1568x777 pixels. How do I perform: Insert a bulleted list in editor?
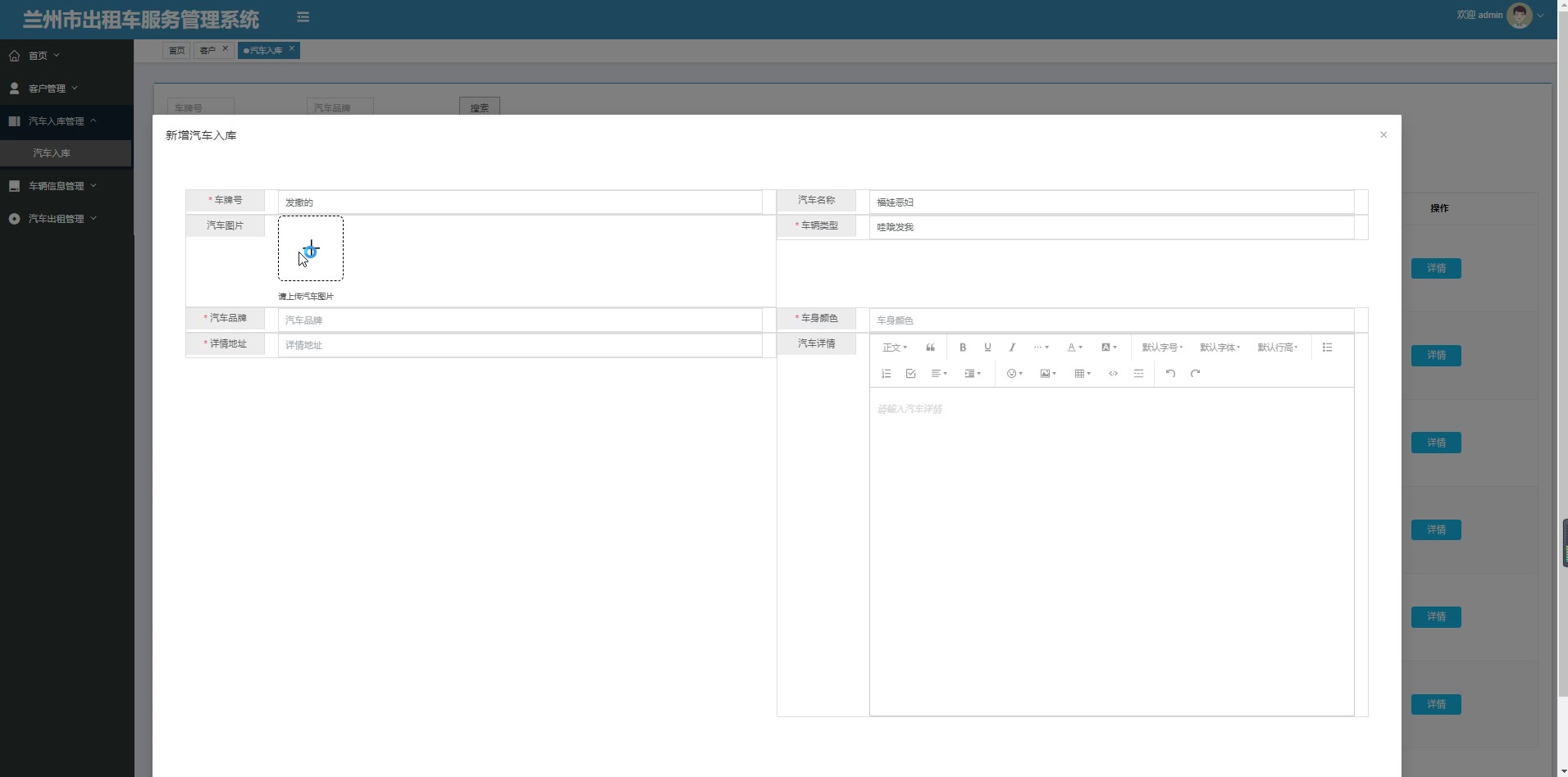pos(1327,348)
